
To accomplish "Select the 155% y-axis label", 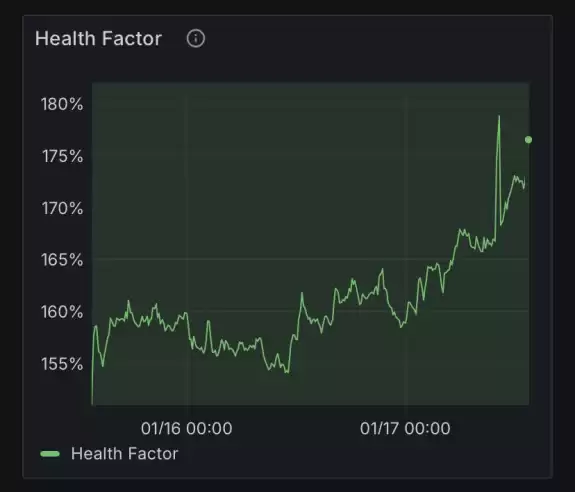I will pos(62,364).
